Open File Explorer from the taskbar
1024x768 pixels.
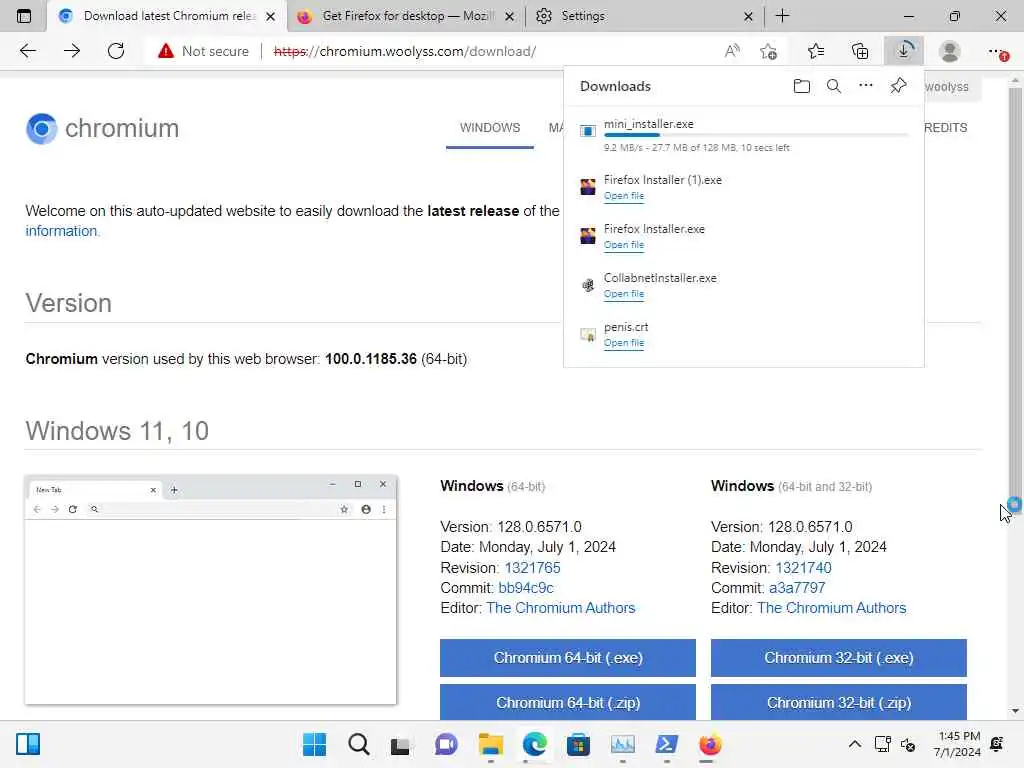[x=490, y=744]
